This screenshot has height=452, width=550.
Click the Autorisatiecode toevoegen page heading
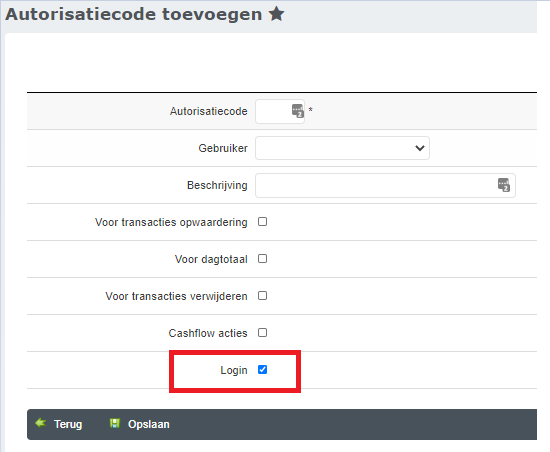134,15
